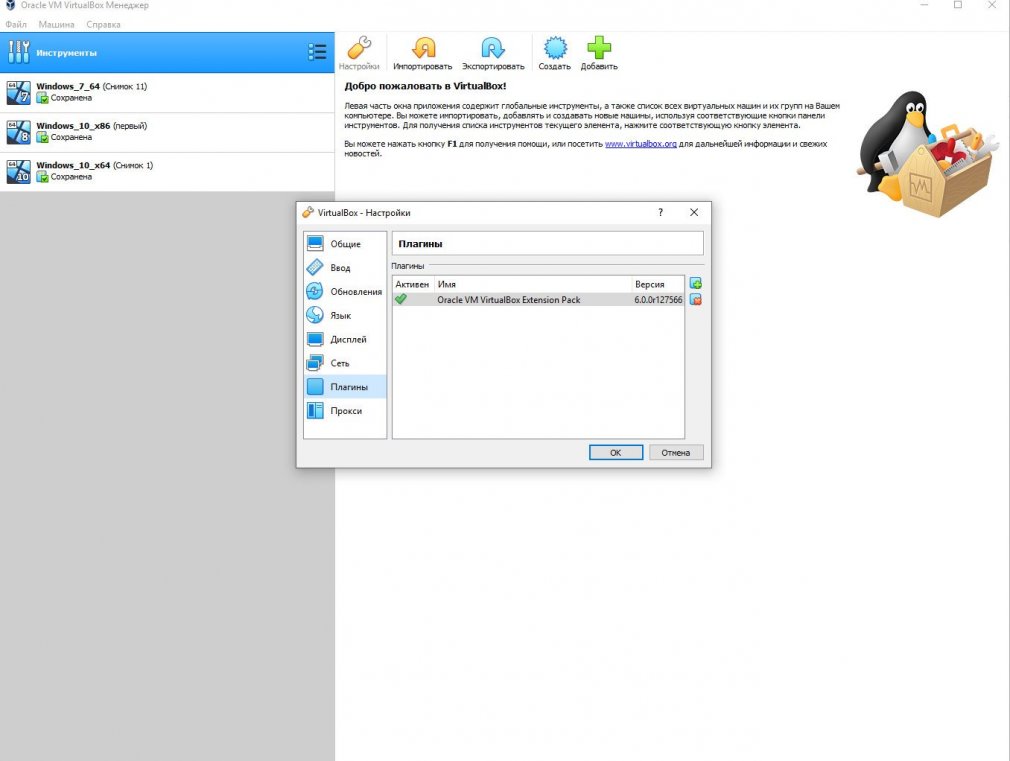Switch to Ввод settings page

[x=345, y=267]
